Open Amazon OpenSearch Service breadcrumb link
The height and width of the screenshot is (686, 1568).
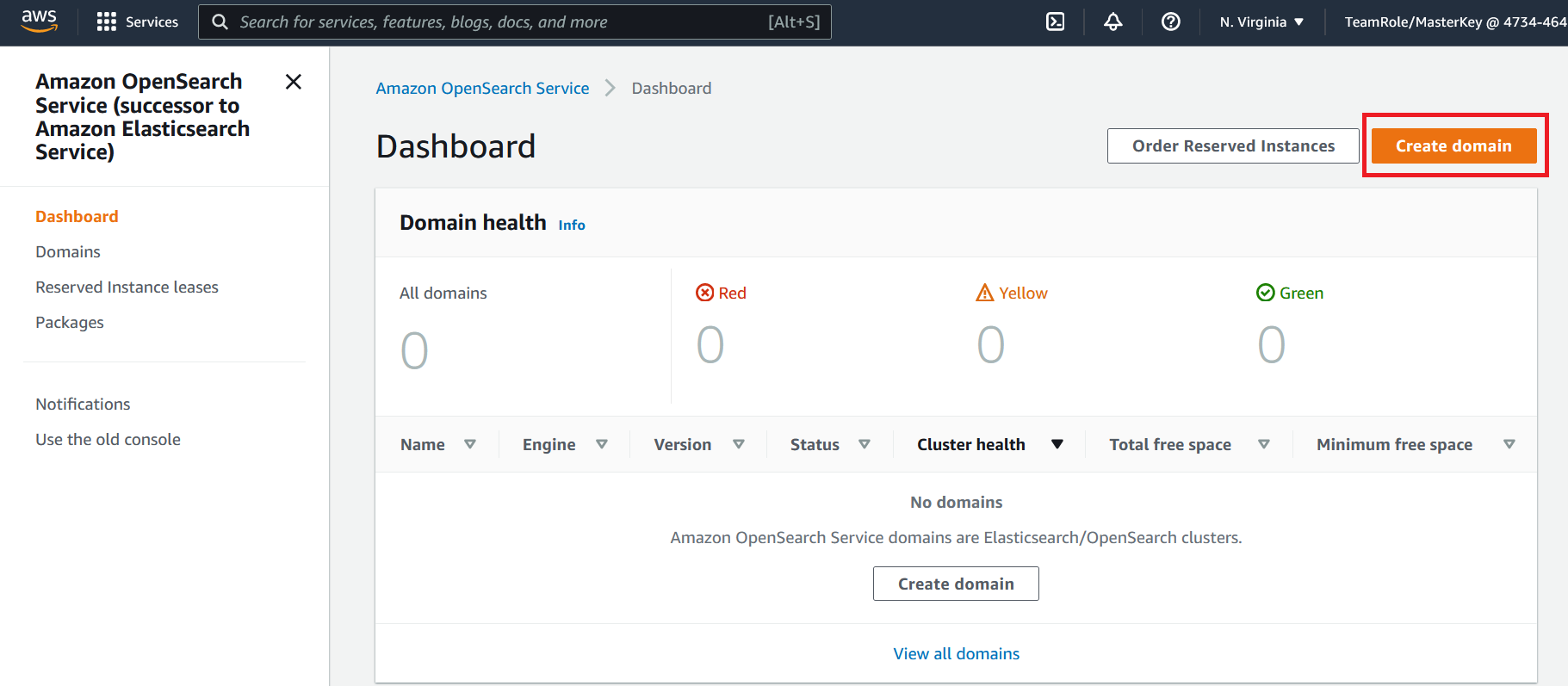point(482,89)
